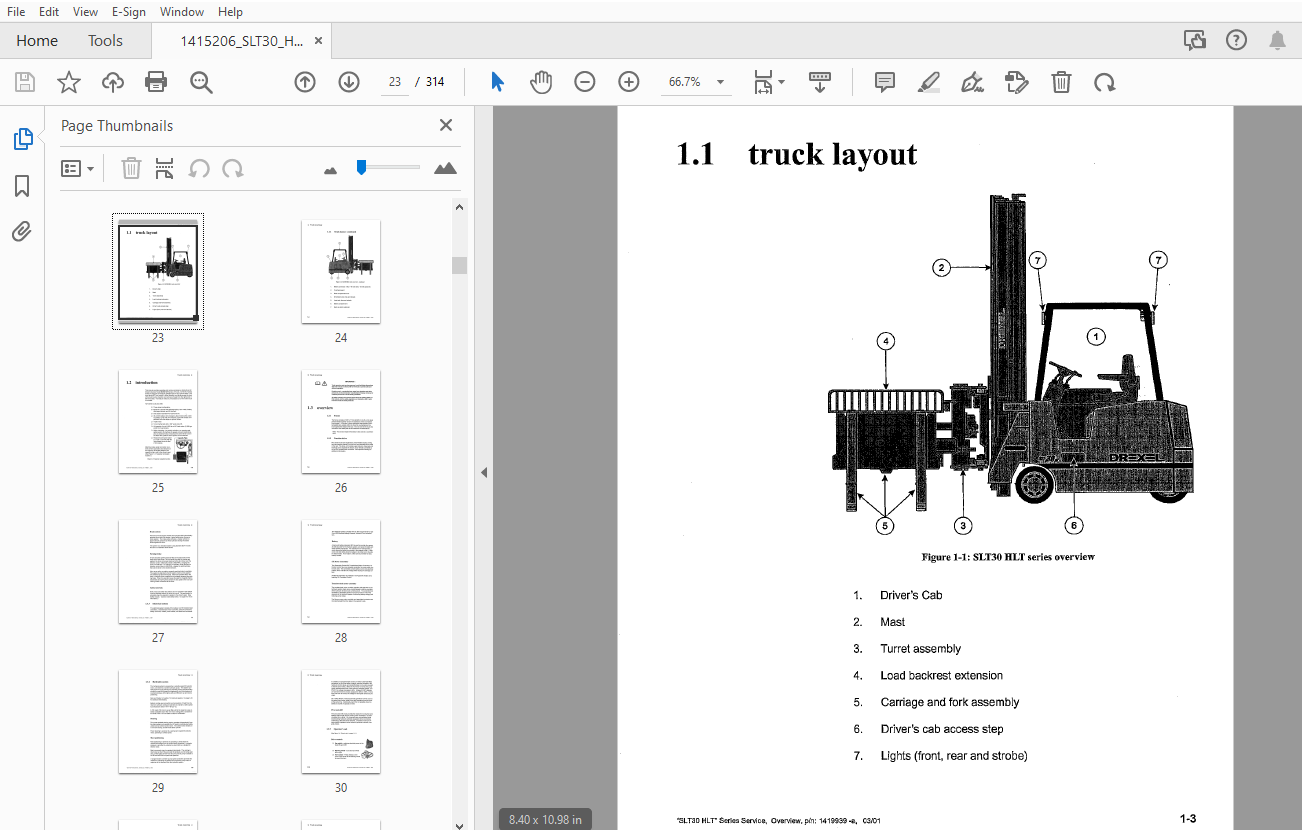Open the Page Thumbnails sidebar icon
This screenshot has height=830, width=1302.
[22, 140]
